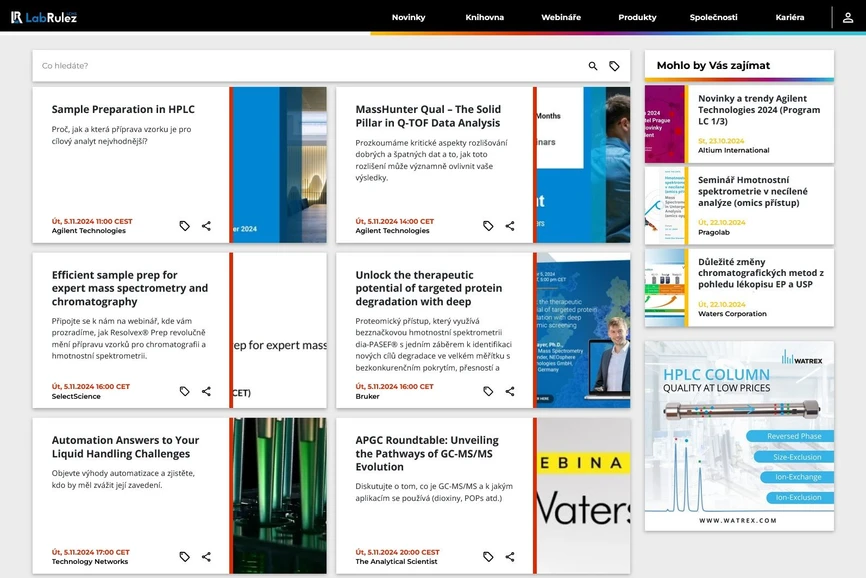Share the Sample Preparation in HPLC webinar

[206, 226]
